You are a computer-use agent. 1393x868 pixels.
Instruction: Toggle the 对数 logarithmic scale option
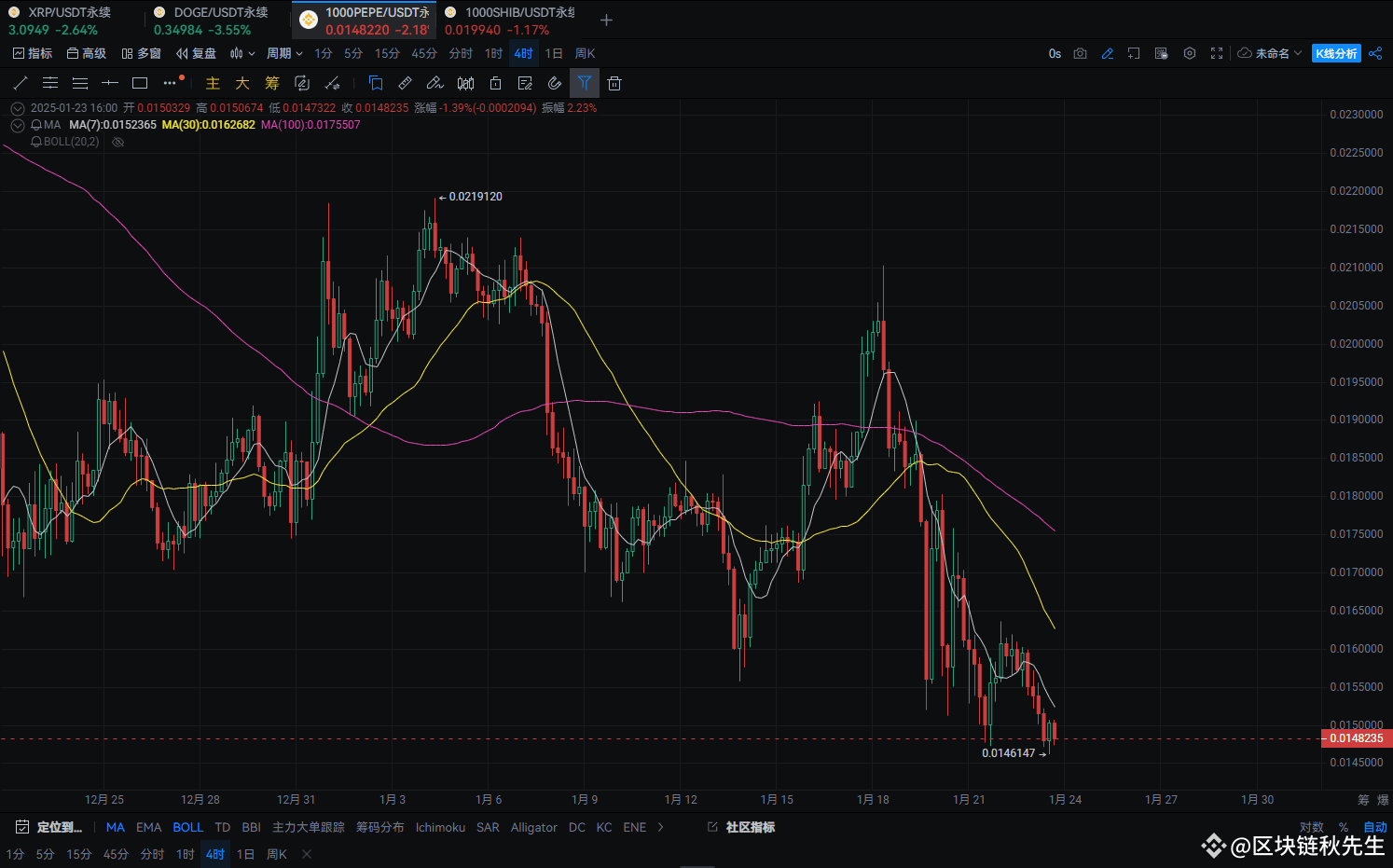[1311, 827]
